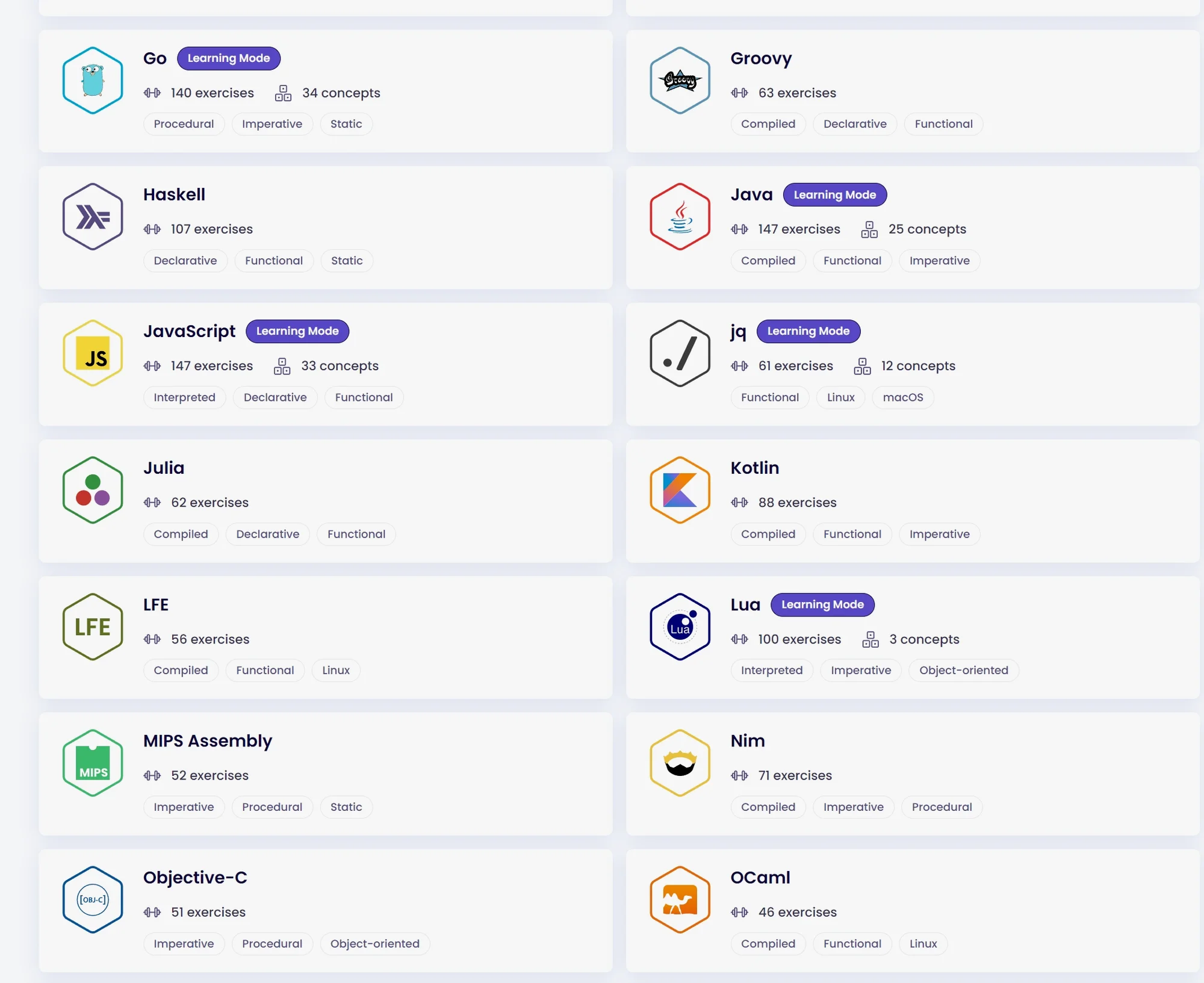This screenshot has width=1204, height=983.
Task: Click the JavaScript JS hexagon logo
Action: point(93,353)
